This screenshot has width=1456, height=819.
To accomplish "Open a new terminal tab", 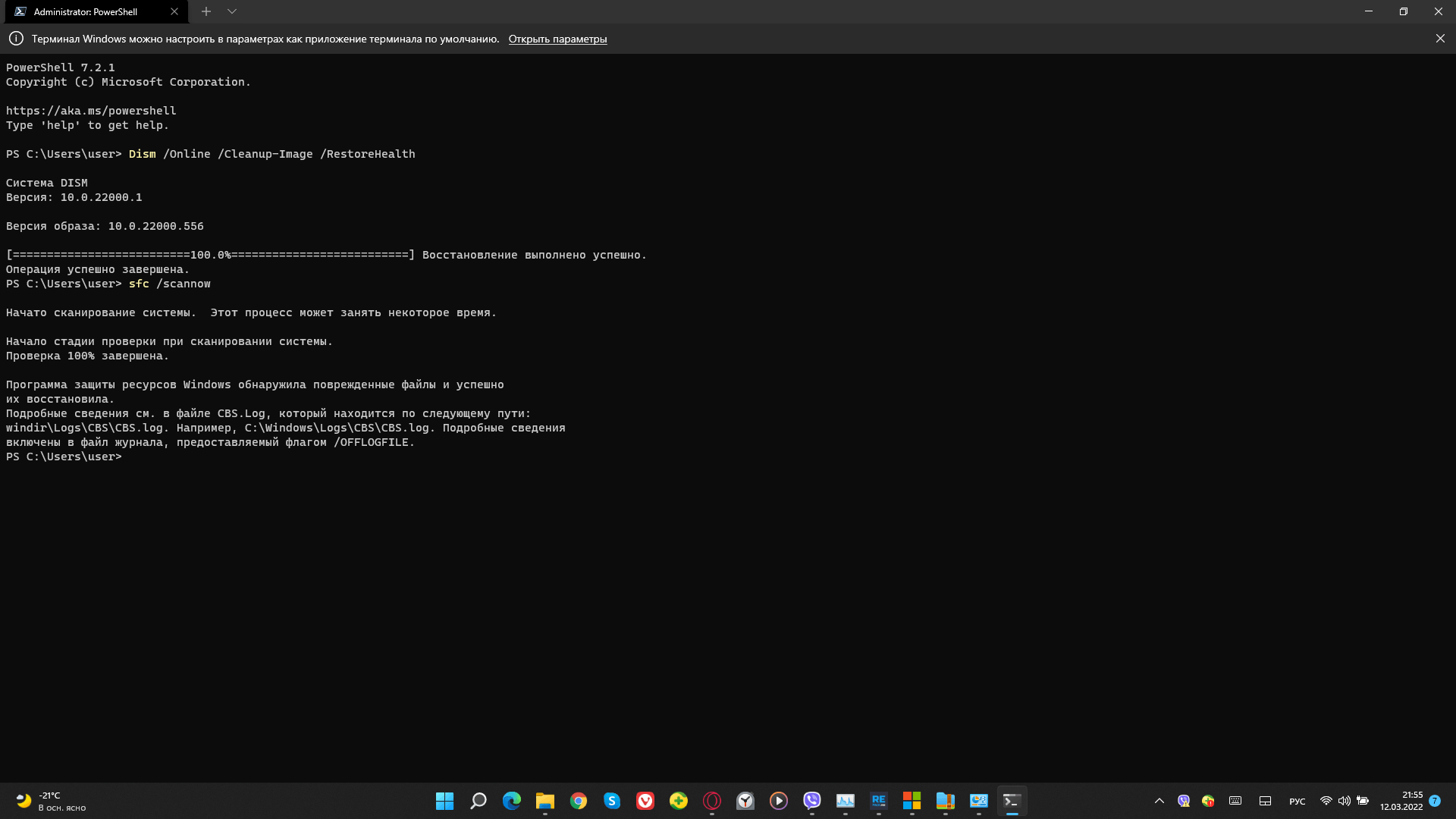I will point(206,11).
